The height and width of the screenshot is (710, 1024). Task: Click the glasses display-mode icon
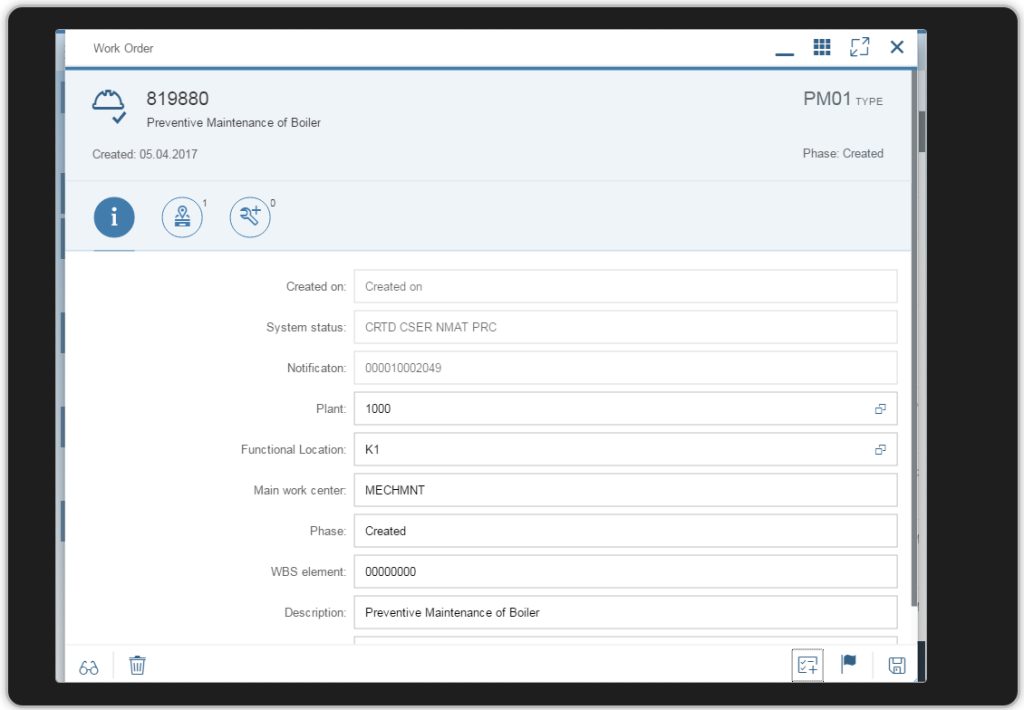[x=89, y=667]
